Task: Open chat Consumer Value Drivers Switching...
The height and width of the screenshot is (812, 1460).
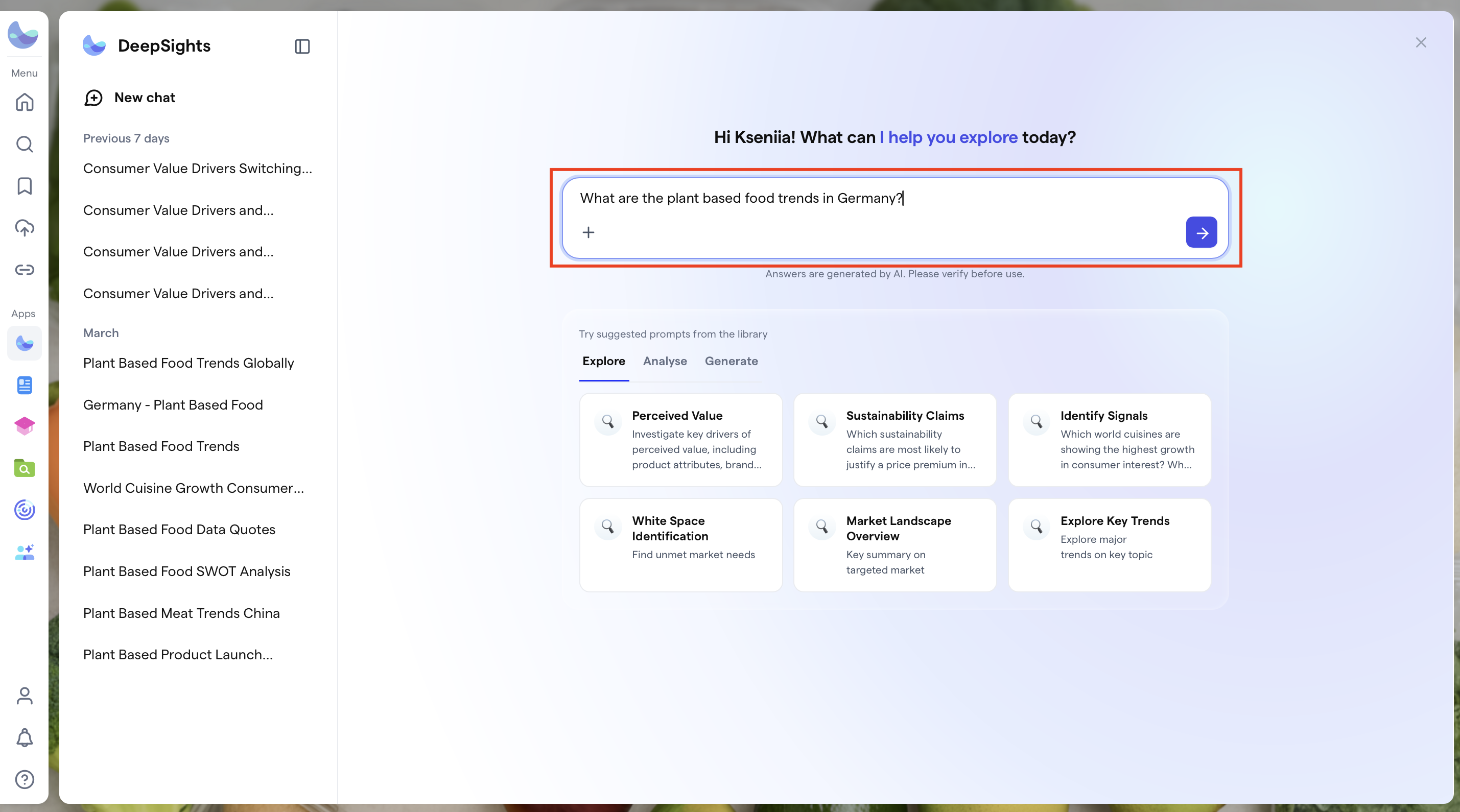Action: click(197, 169)
